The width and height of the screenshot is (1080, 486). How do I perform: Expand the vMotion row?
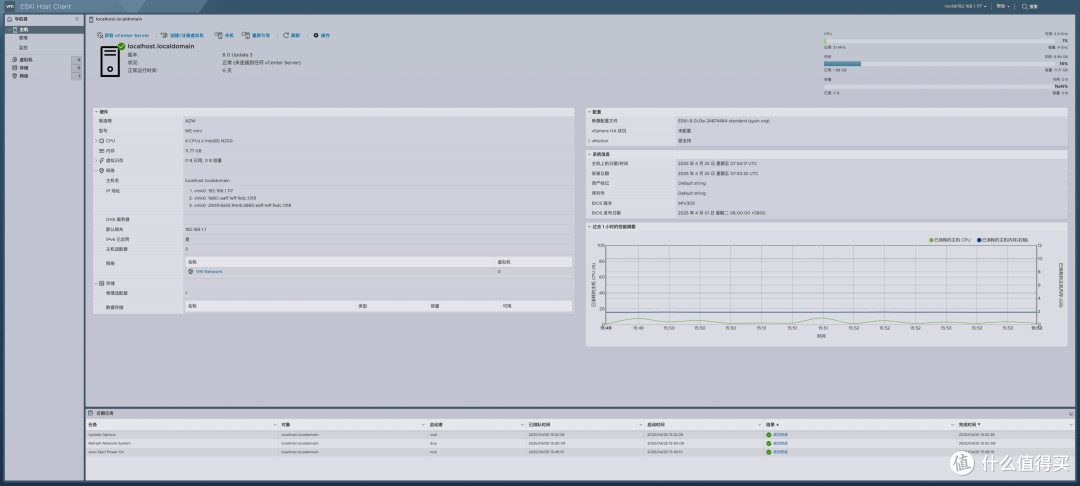589,140
